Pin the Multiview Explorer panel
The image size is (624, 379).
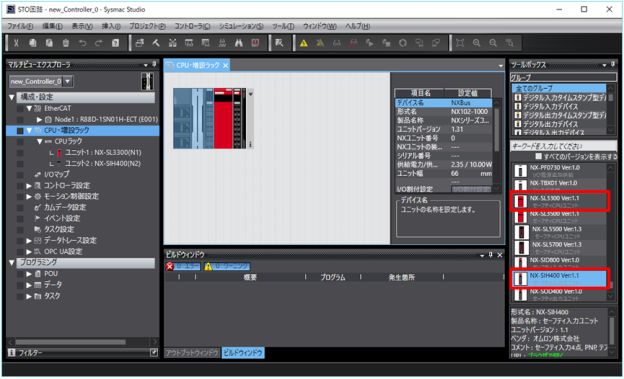(x=154, y=64)
